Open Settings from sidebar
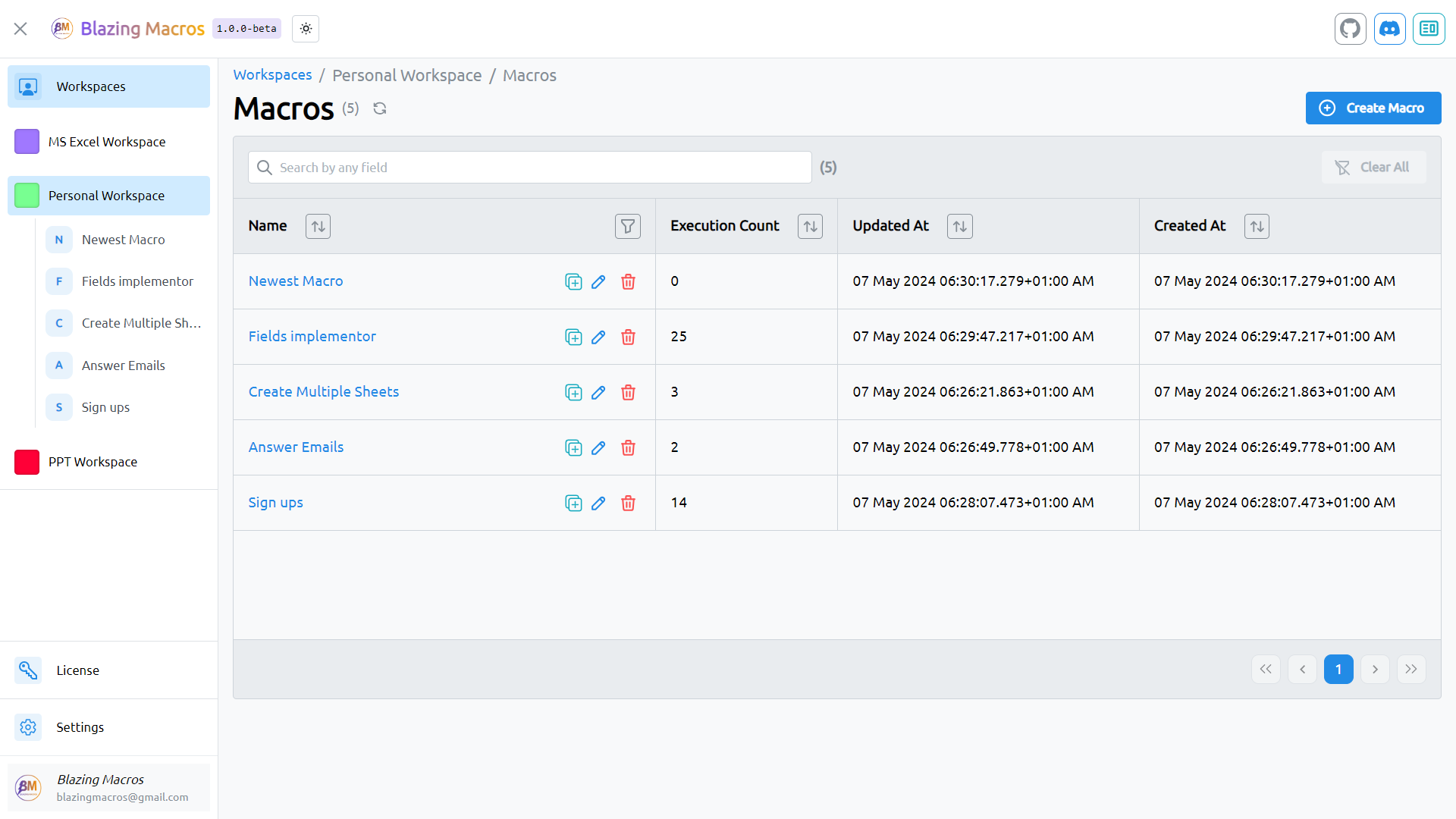 pyautogui.click(x=108, y=727)
